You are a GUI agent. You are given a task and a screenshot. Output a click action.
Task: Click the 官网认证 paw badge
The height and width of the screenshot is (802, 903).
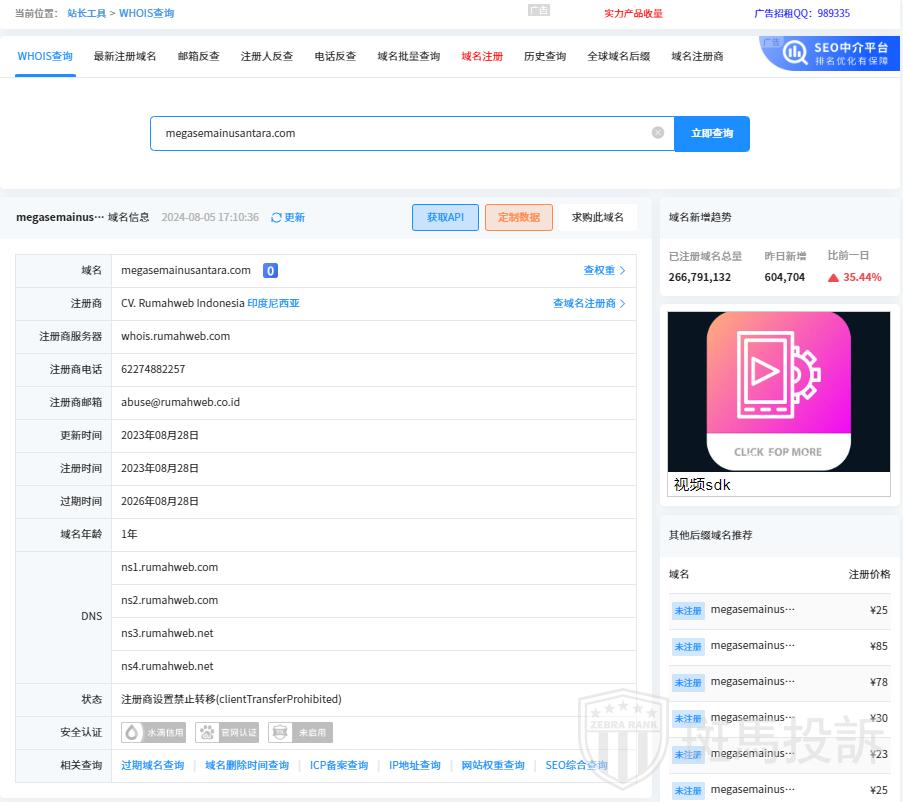click(x=228, y=732)
